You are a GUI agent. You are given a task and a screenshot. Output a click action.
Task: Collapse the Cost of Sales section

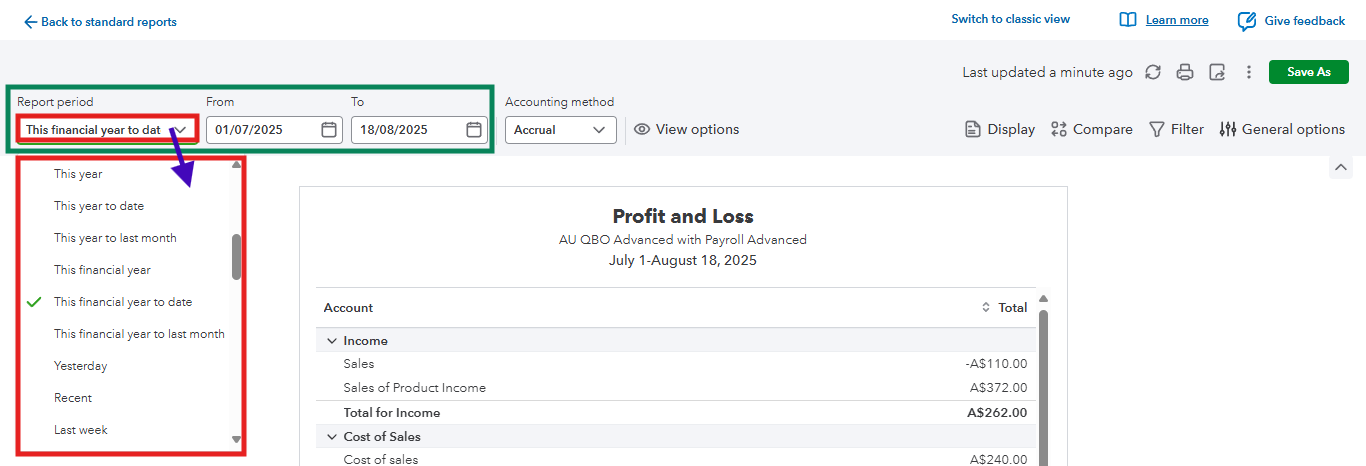332,437
